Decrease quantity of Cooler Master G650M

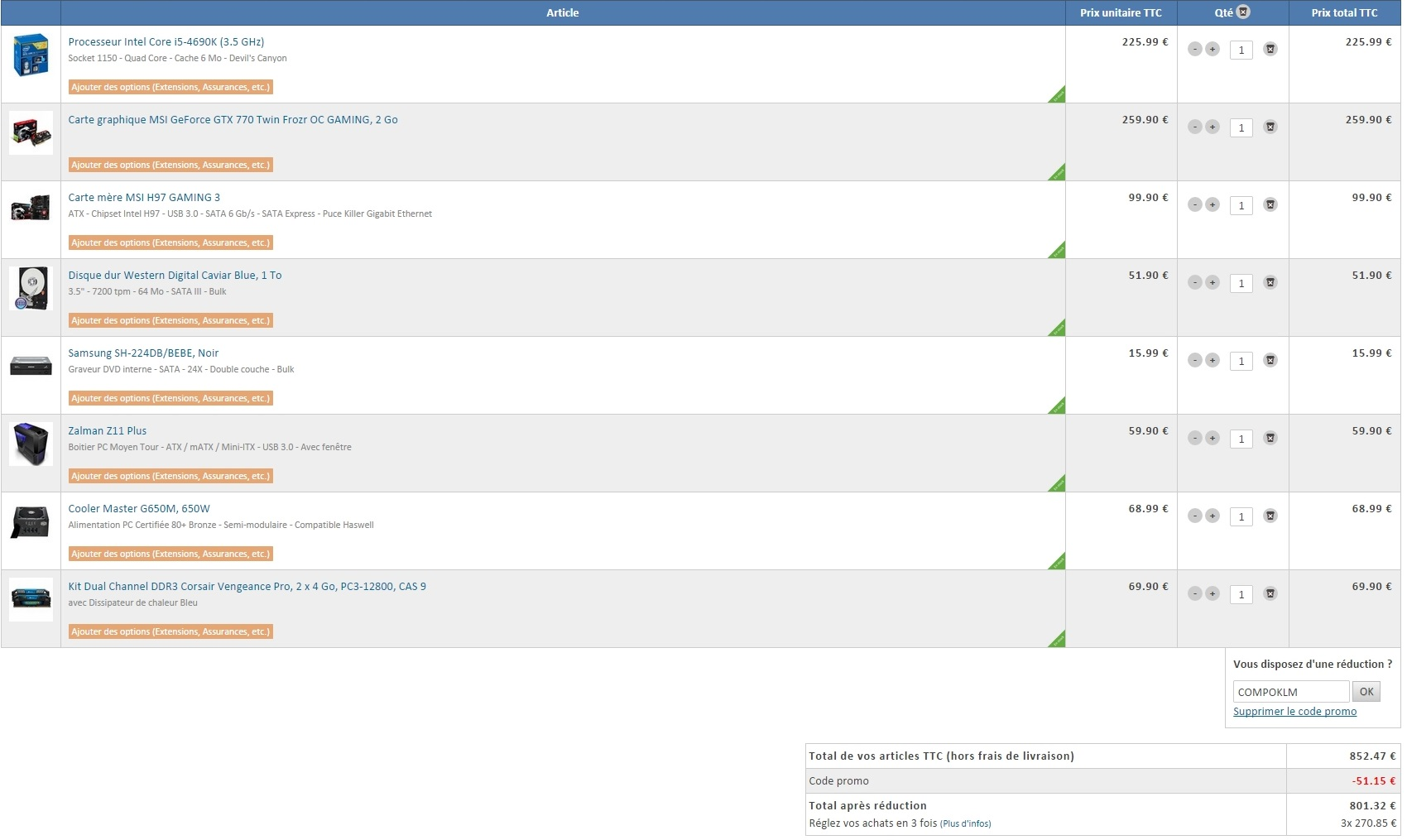(x=1194, y=516)
